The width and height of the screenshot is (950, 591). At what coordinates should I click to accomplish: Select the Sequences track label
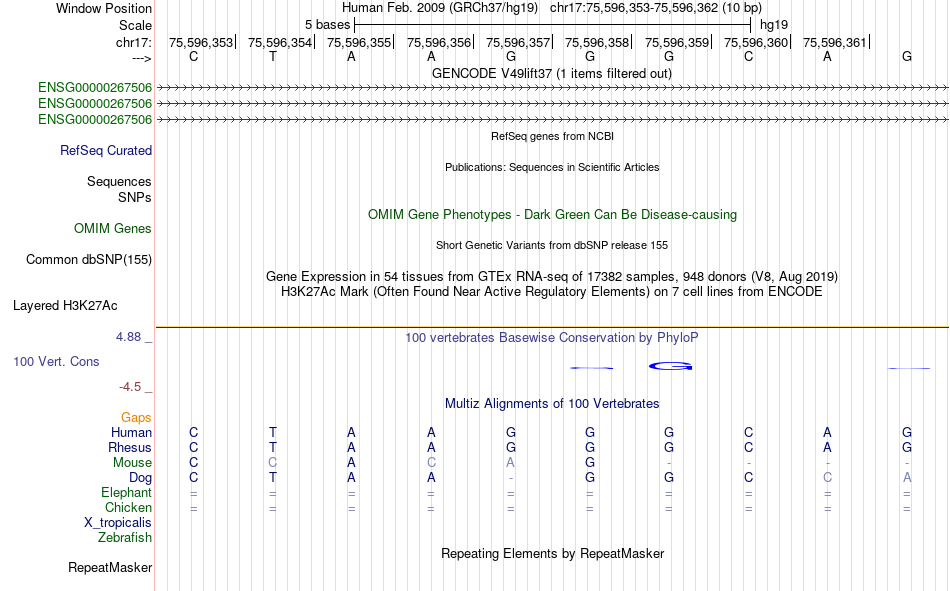click(119, 181)
